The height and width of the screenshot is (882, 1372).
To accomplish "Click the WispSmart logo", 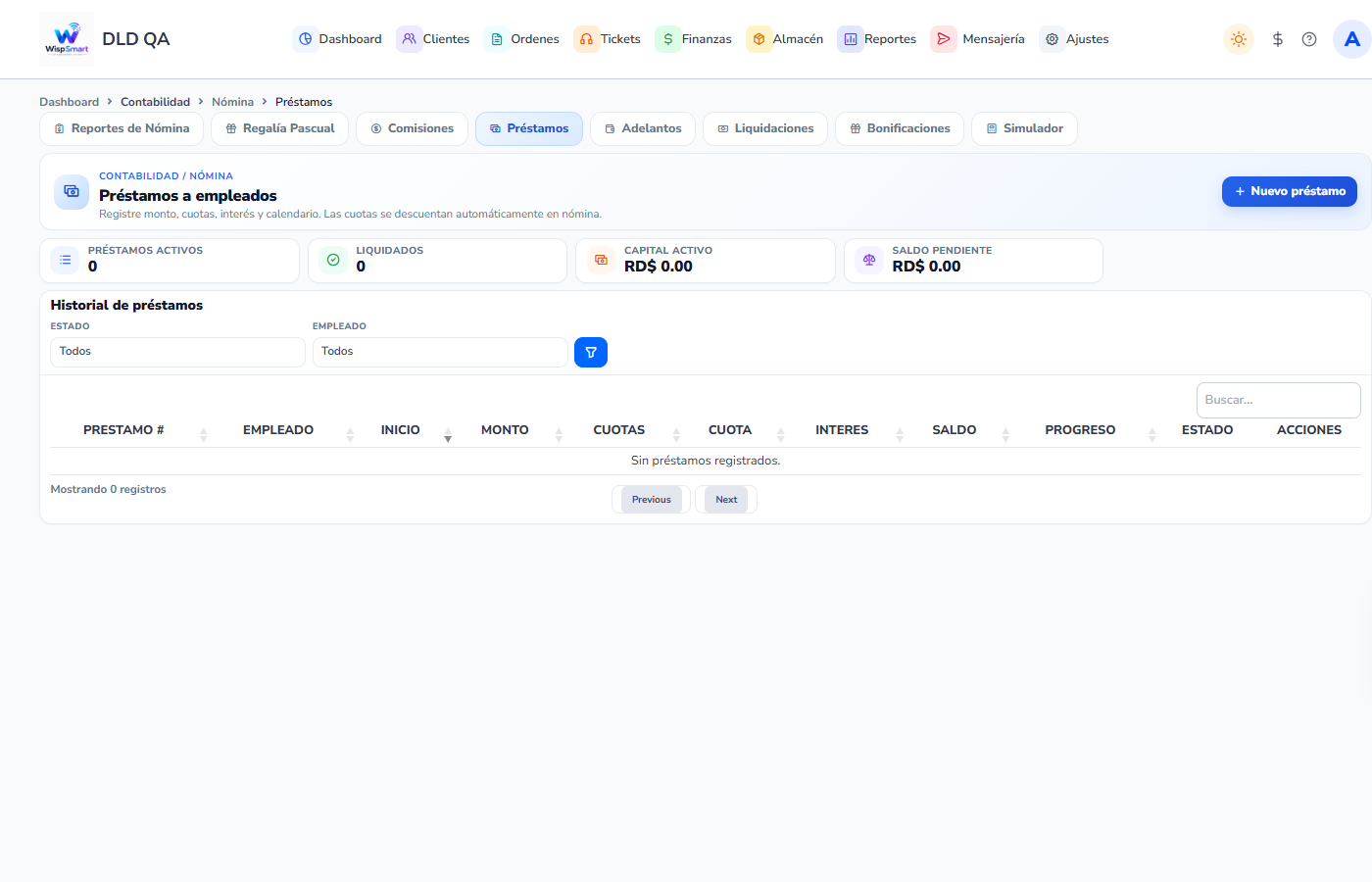I will 67,39.
